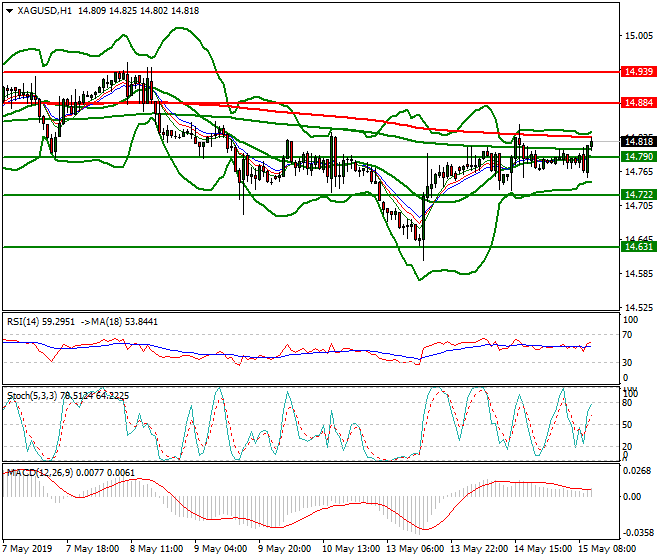This screenshot has width=660, height=560.
Task: Click the 15.005 price scale value
Action: [x=639, y=36]
